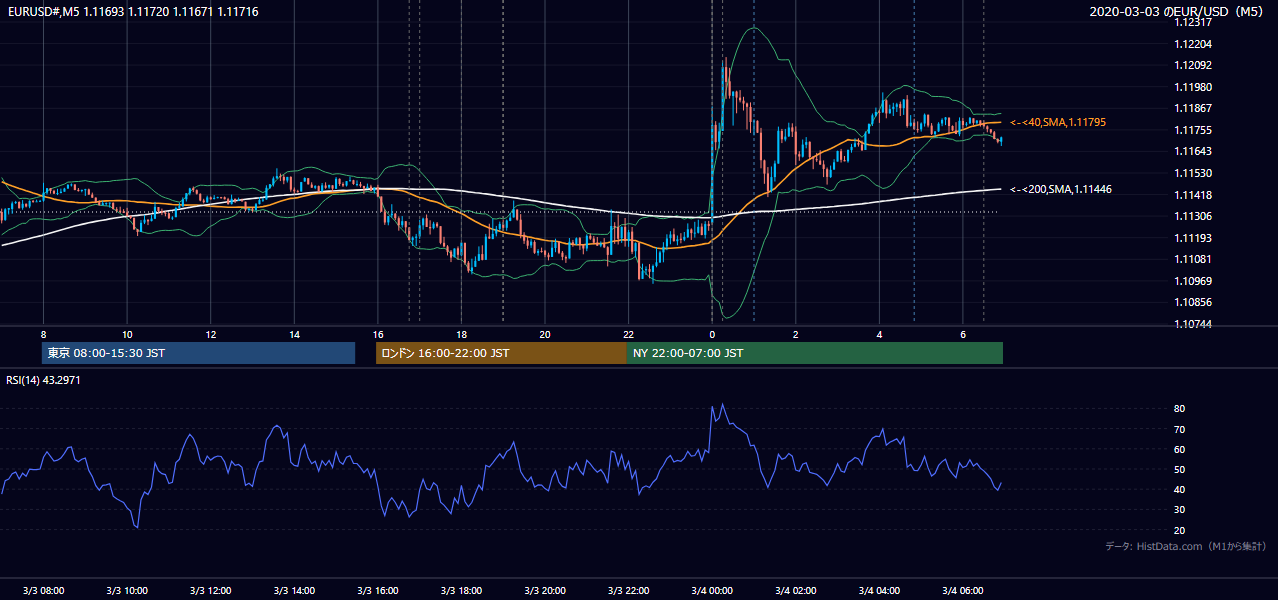
Task: Click the 3/4 02:00 bottom time label
Action: click(796, 590)
